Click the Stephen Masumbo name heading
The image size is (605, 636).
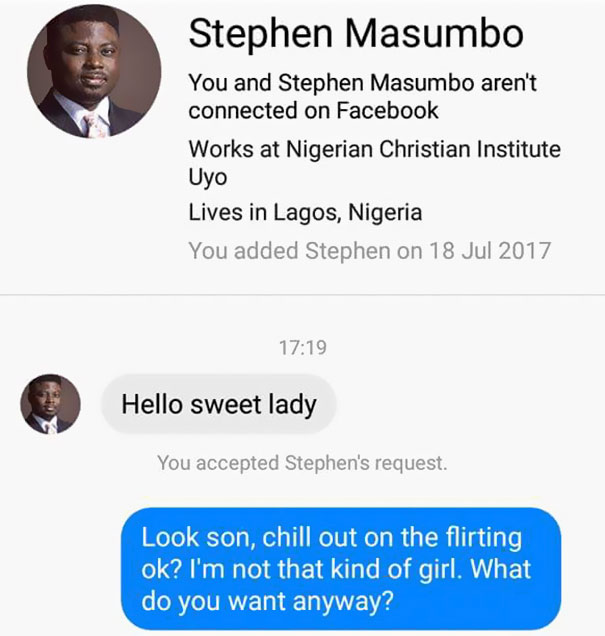(355, 33)
